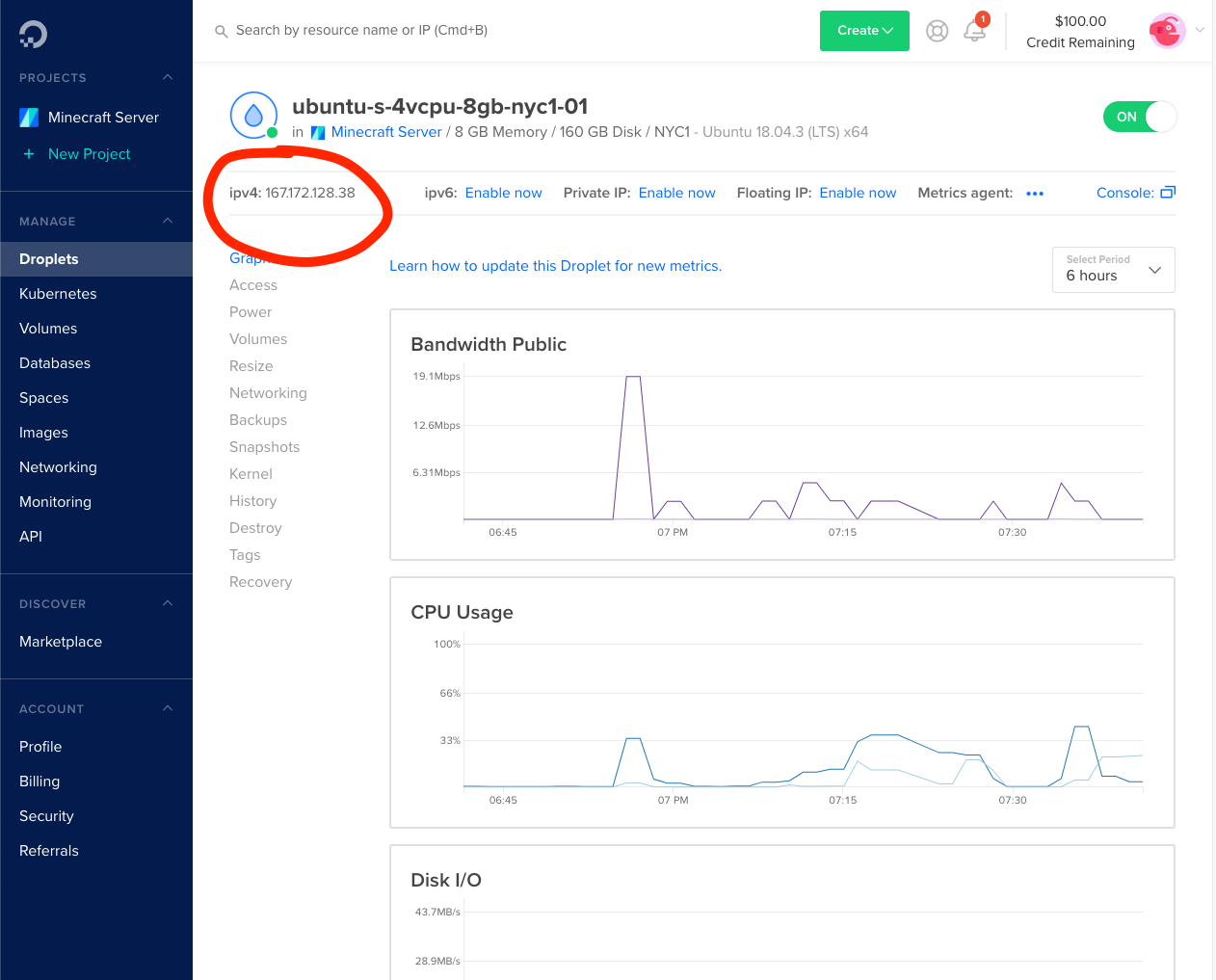Switch to the droplet Destroy tab
Image resolution: width=1216 pixels, height=980 pixels.
click(x=255, y=528)
